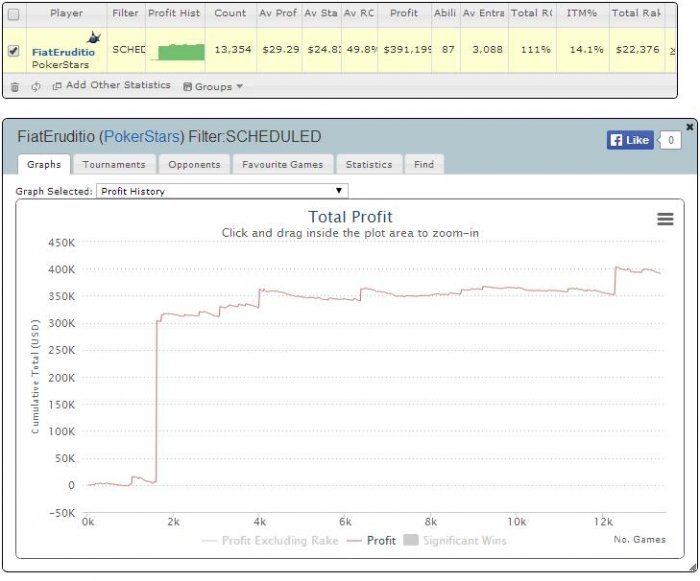Switch to the Tournaments tab
The width and height of the screenshot is (700, 581).
[x=114, y=164]
